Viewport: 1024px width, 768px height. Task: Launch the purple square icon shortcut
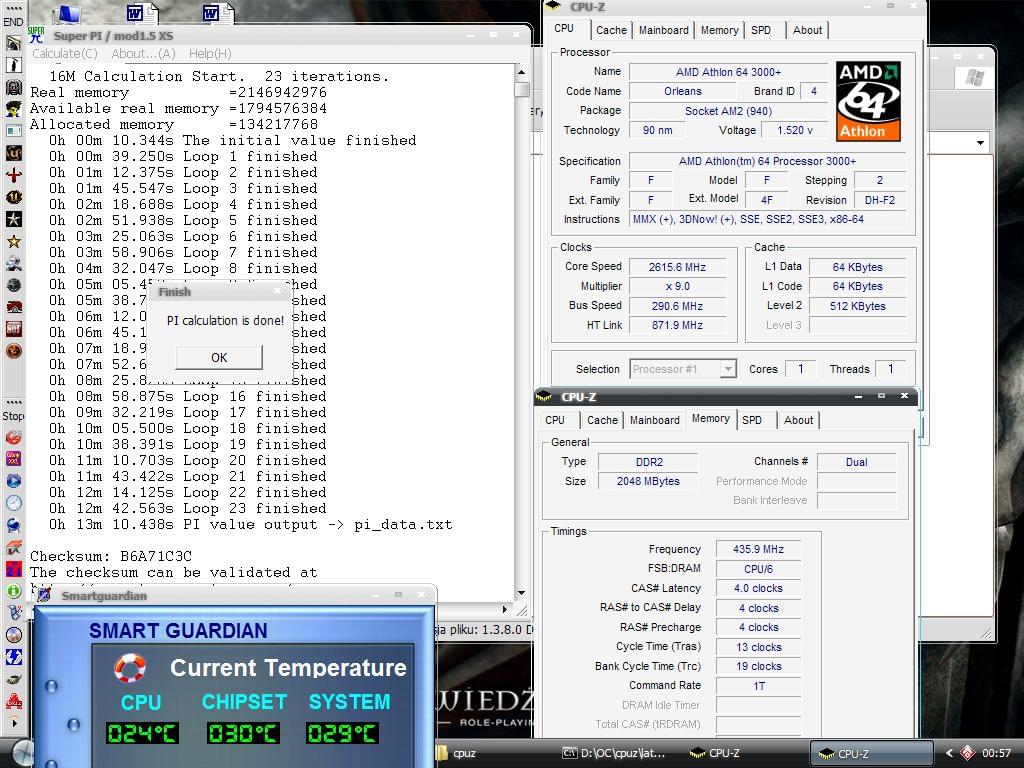(13, 458)
